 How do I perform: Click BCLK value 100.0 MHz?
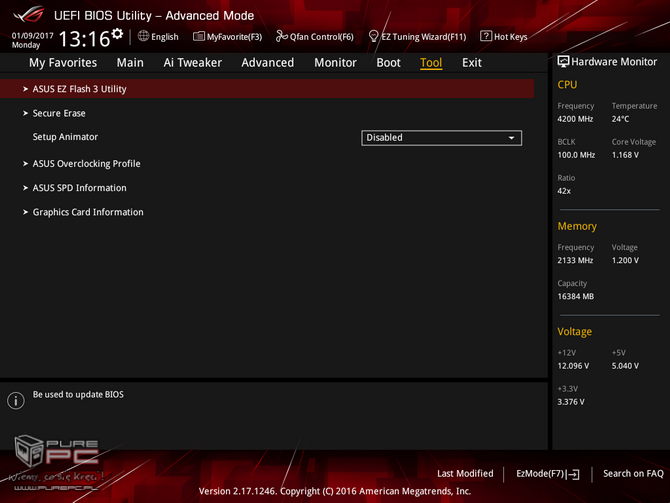point(576,155)
